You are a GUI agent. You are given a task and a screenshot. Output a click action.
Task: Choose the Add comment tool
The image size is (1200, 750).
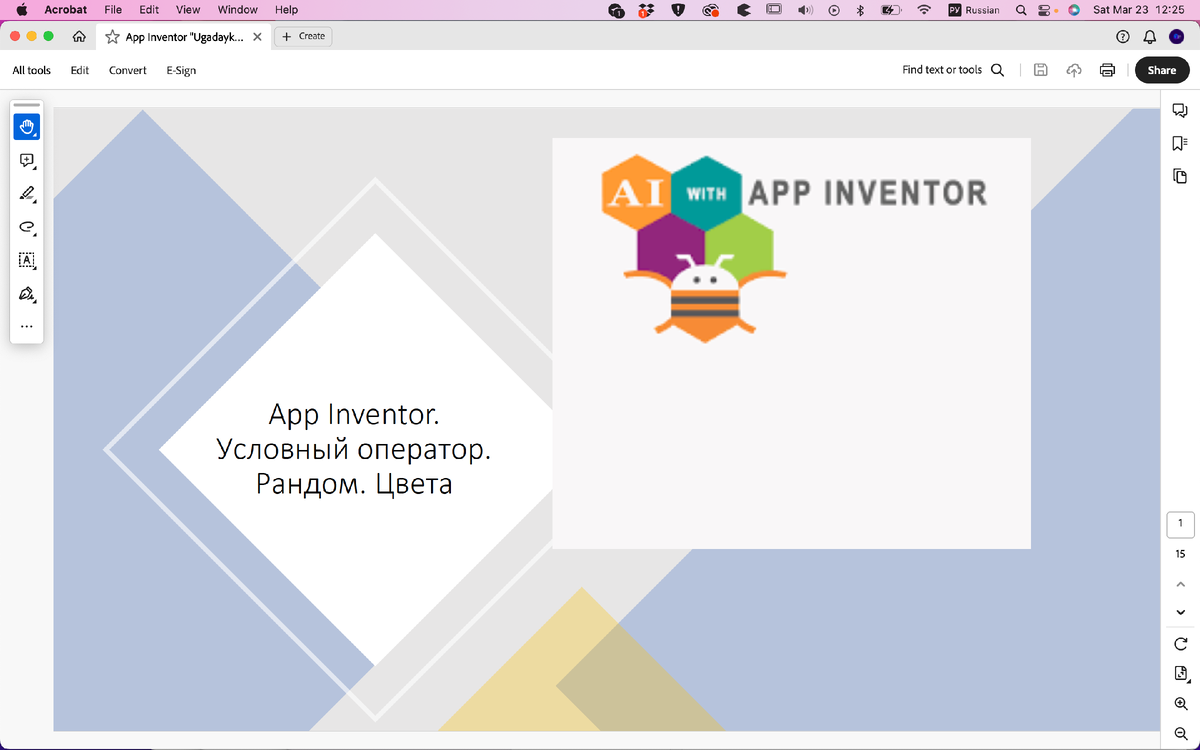(26, 160)
